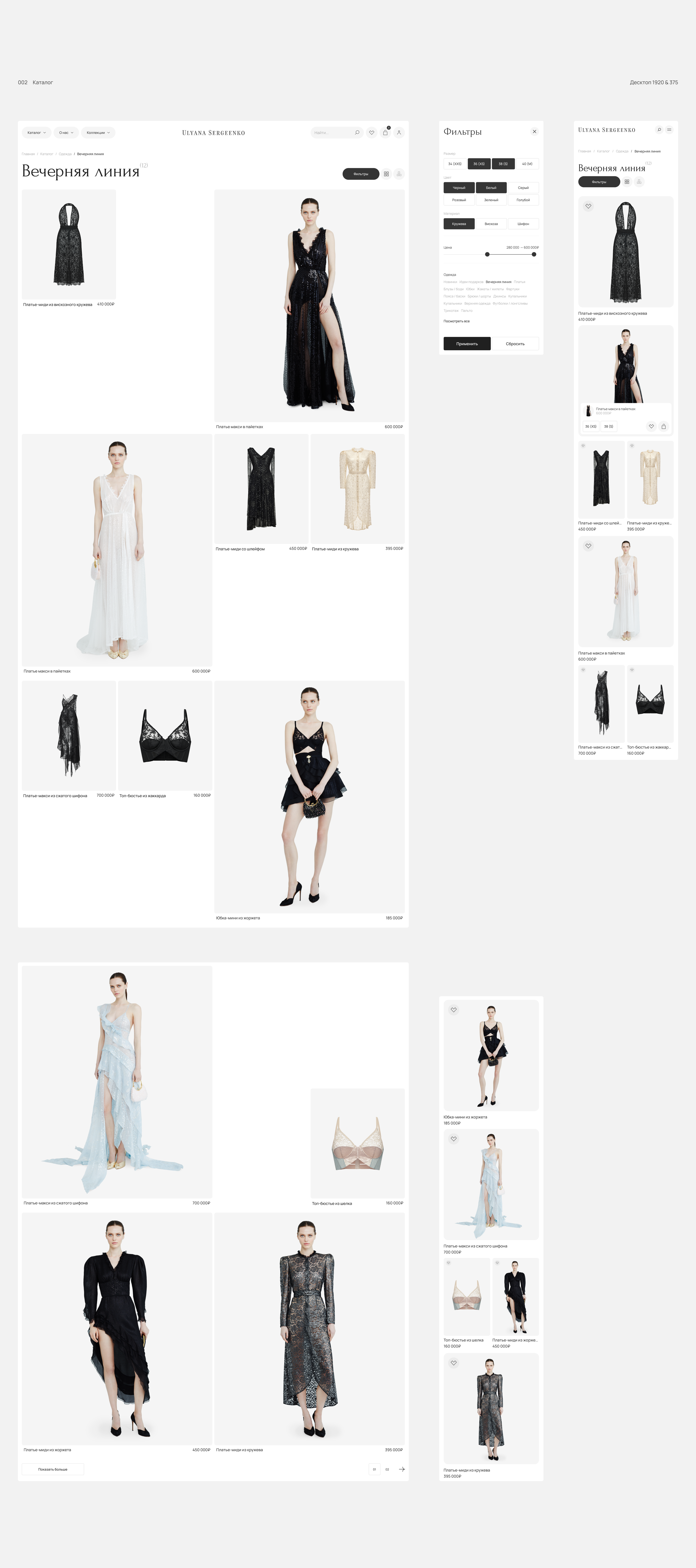The height and width of the screenshot is (1568, 696).
Task: Click search magnifier in the Найти field
Action: click(357, 133)
